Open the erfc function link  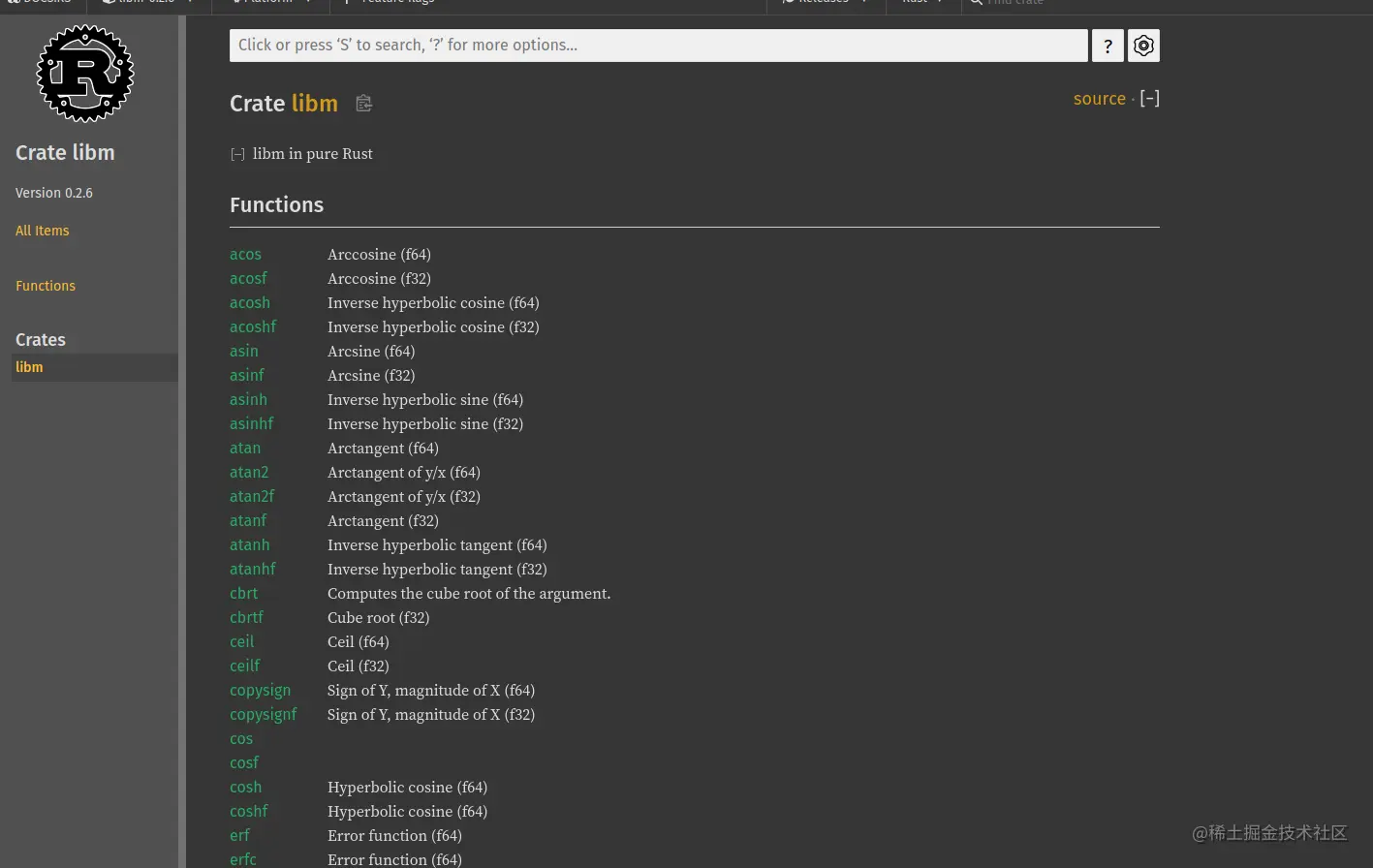click(243, 859)
